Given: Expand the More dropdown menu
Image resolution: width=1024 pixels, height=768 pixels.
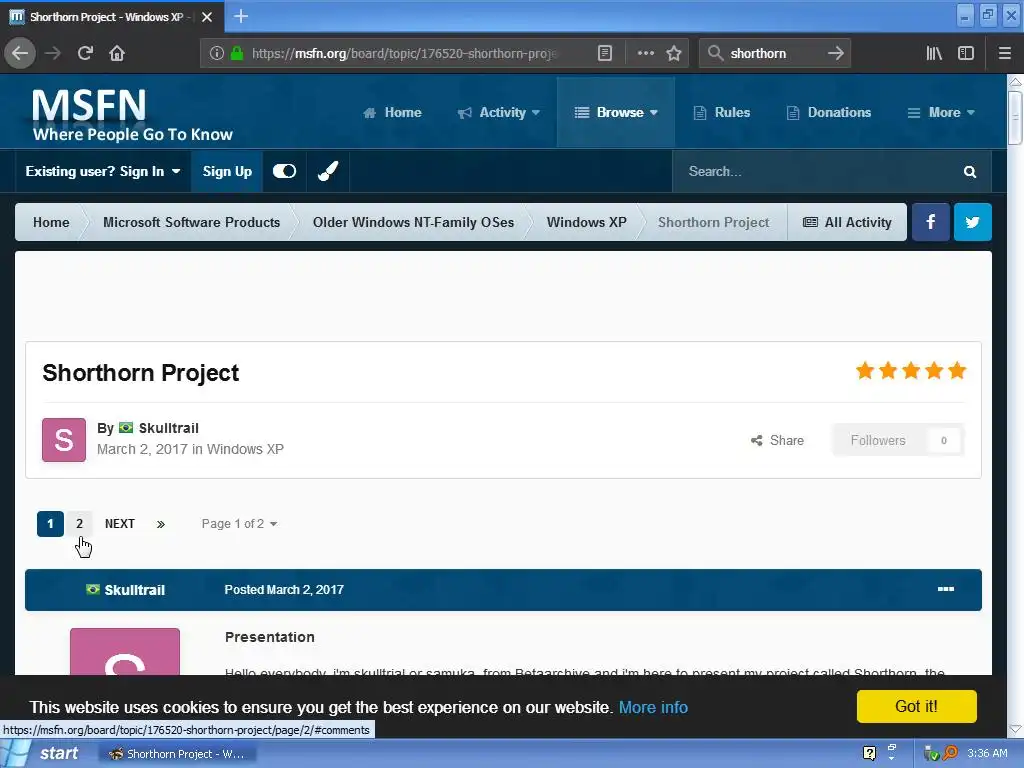Looking at the screenshot, I should click(941, 112).
